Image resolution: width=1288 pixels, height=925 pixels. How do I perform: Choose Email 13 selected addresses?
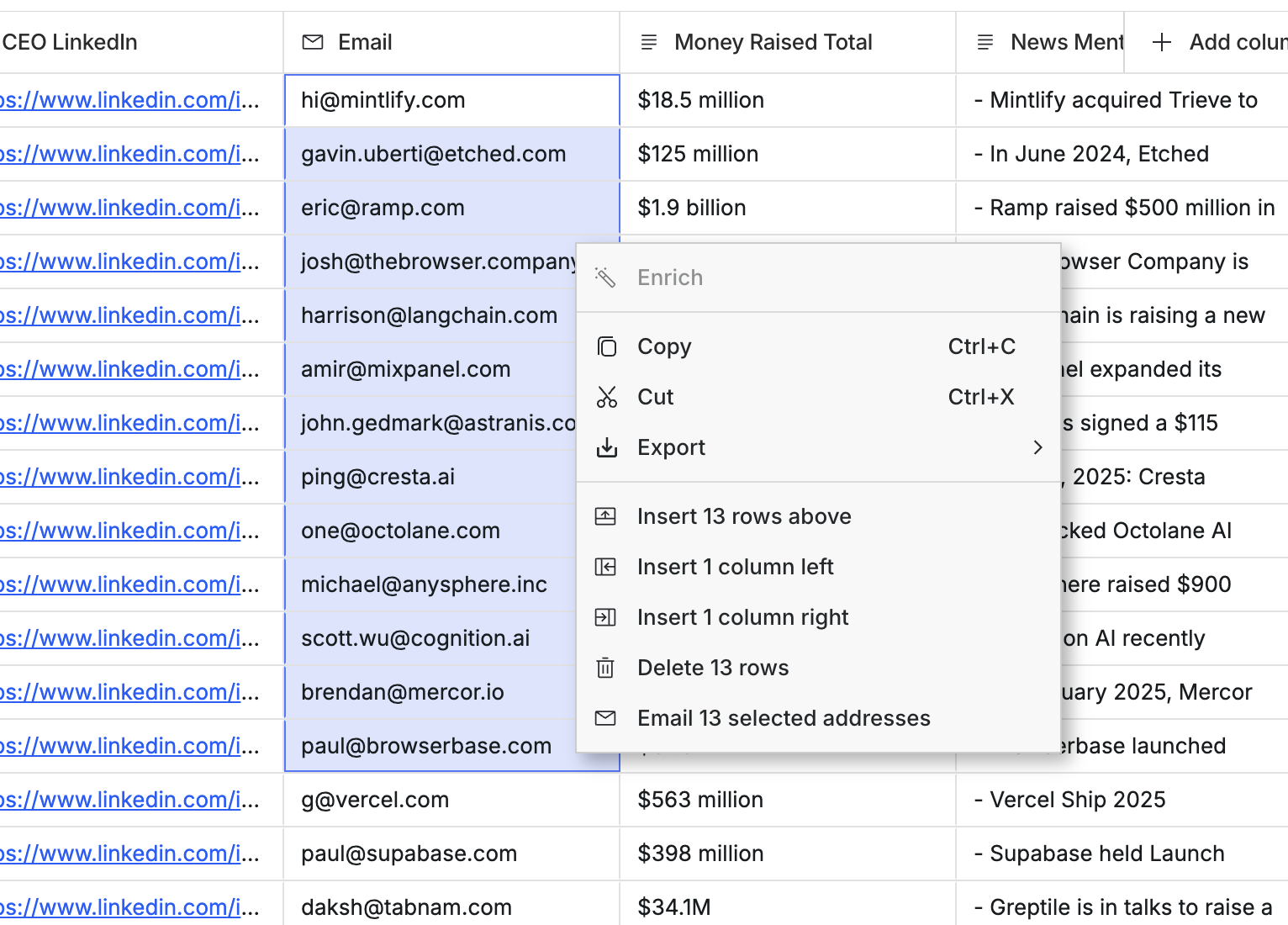click(818, 718)
